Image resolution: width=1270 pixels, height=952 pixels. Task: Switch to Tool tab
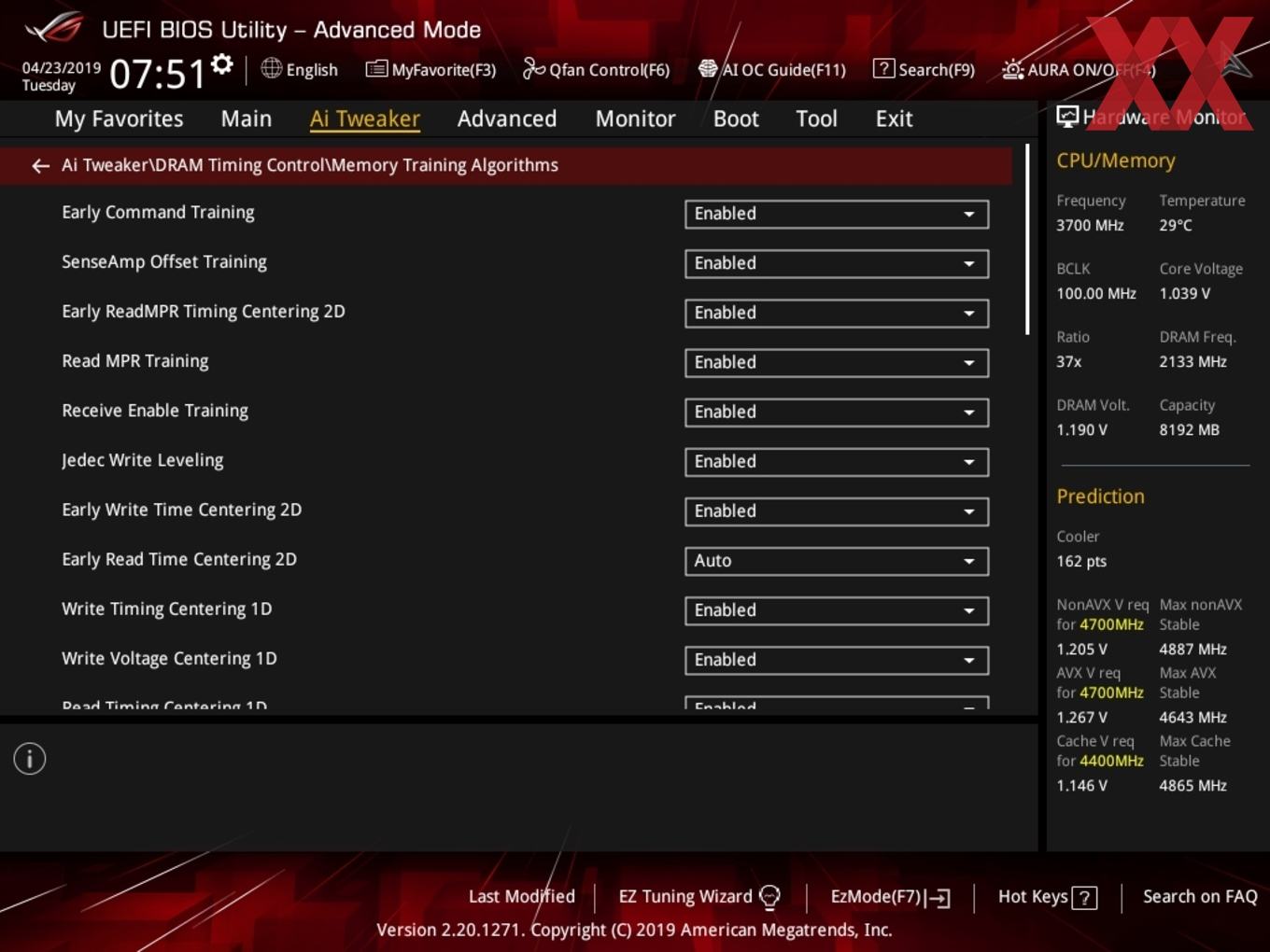[816, 119]
